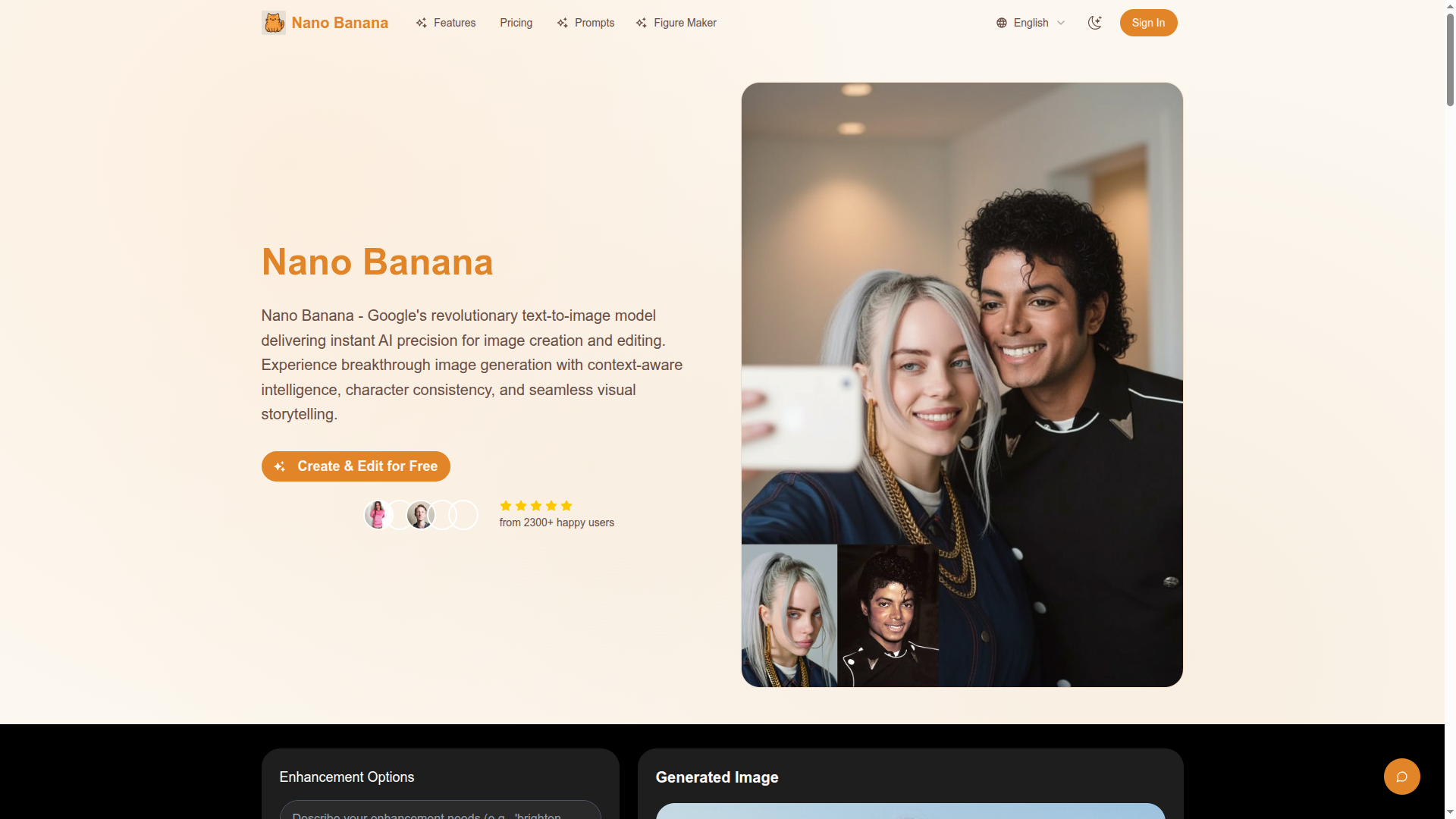Click the sparkle icon beside Prompts
Image resolution: width=1456 pixels, height=819 pixels.
[x=563, y=23]
